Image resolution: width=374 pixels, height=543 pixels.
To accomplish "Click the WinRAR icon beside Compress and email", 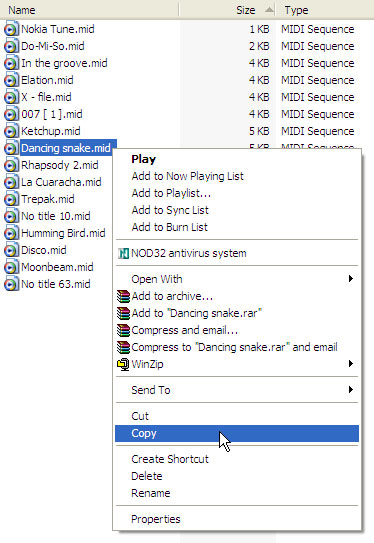I will (x=123, y=330).
